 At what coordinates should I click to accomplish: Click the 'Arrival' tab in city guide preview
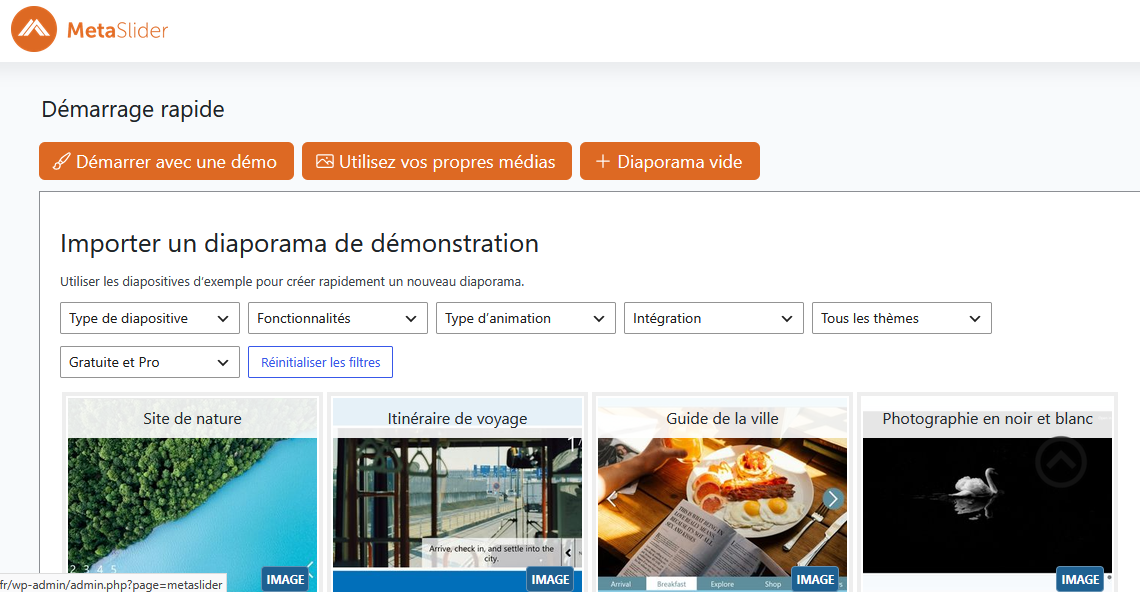tap(621, 584)
